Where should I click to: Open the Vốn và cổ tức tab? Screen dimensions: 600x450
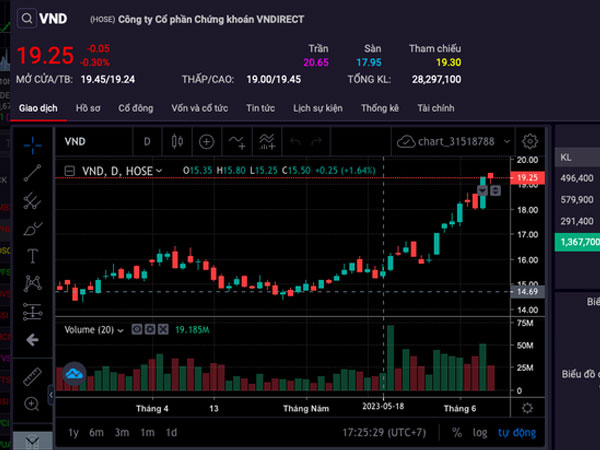tap(200, 108)
